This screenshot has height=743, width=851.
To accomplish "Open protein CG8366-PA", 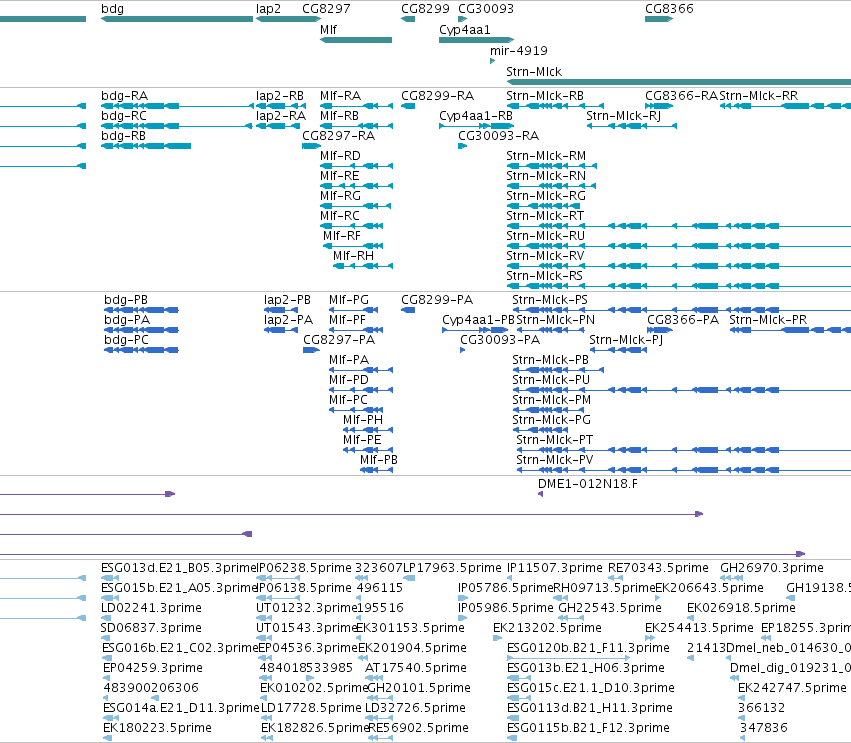I will [683, 320].
